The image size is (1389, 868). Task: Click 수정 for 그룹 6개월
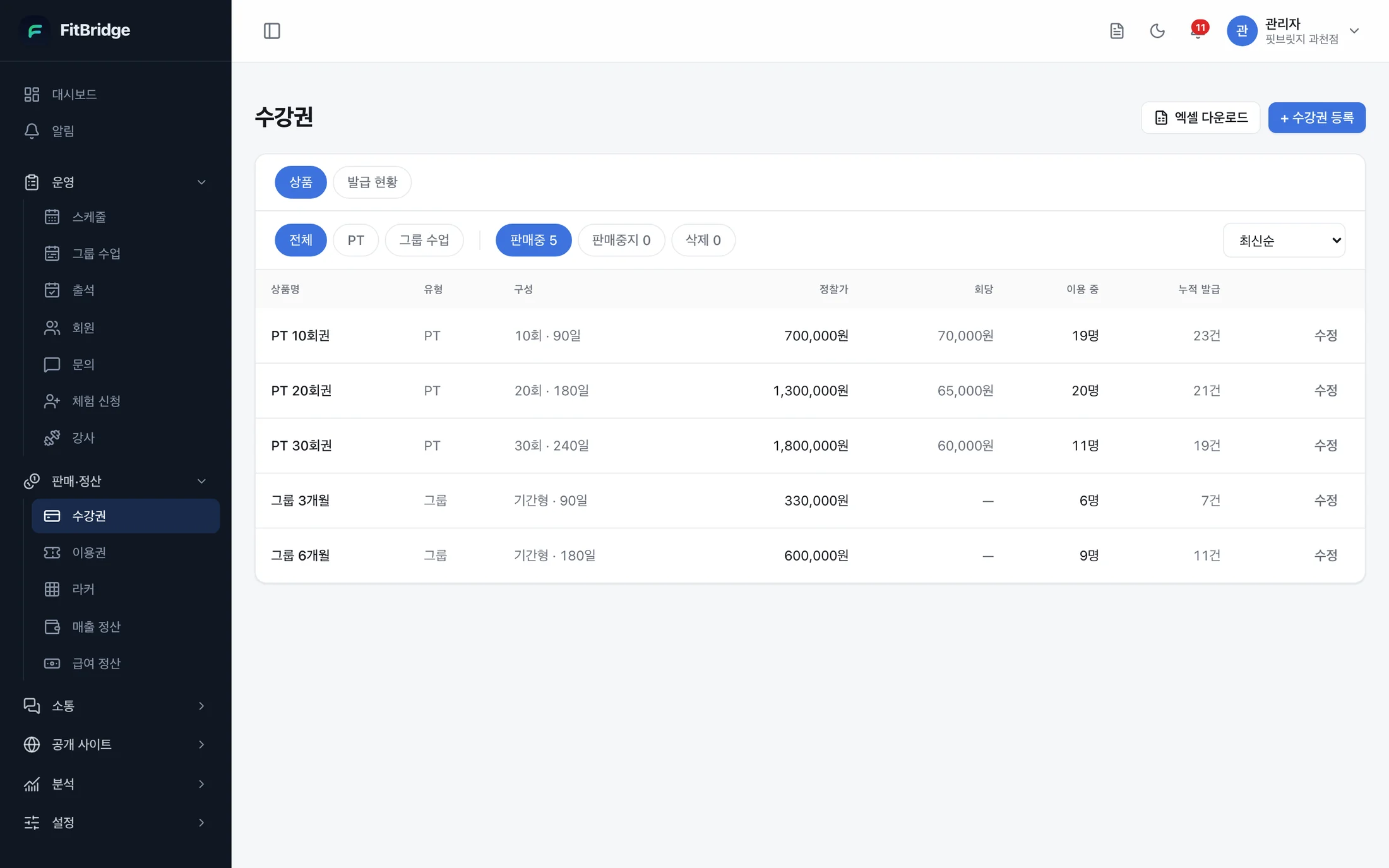pos(1325,555)
